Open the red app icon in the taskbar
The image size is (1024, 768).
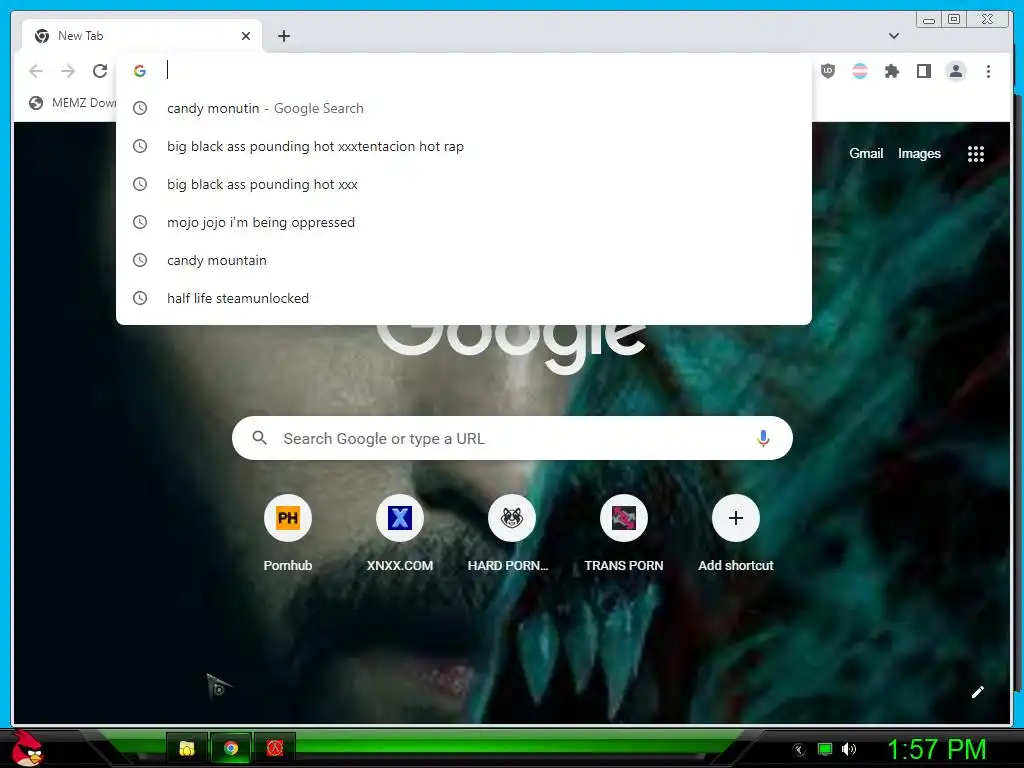pyautogui.click(x=275, y=748)
